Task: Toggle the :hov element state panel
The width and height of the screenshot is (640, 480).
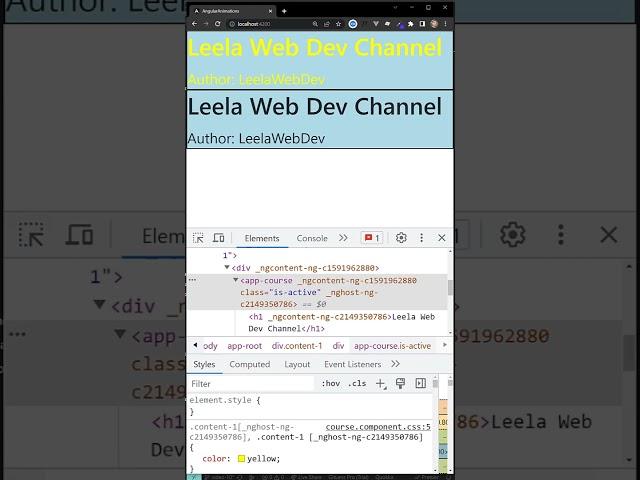Action: tap(330, 384)
